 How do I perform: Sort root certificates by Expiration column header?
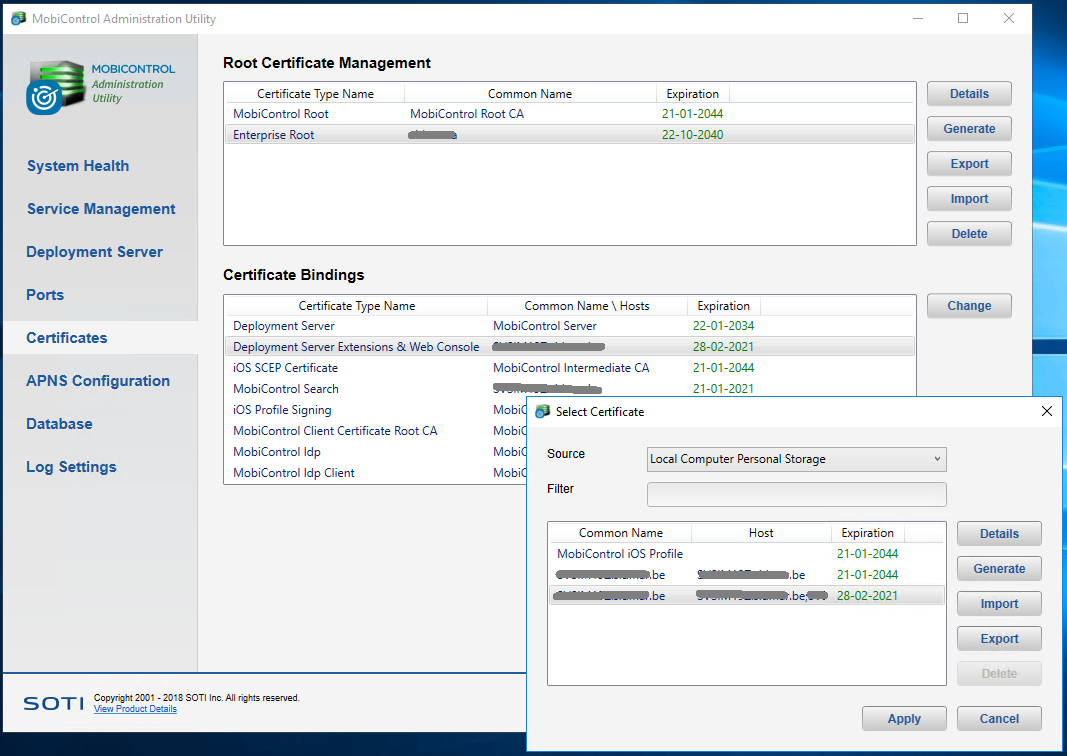(692, 94)
